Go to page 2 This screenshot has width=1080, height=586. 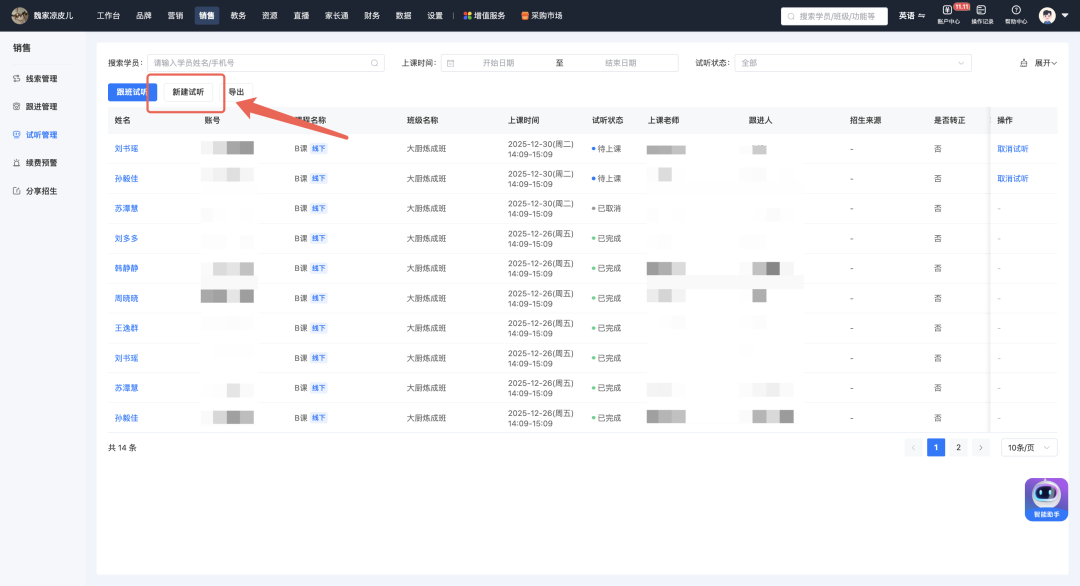[958, 448]
